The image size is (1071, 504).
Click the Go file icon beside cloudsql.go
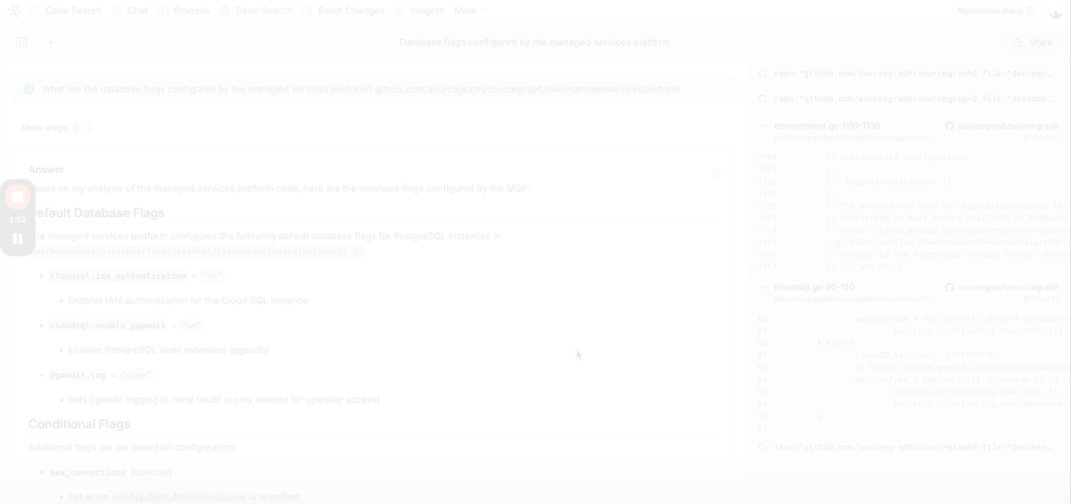coord(764,287)
